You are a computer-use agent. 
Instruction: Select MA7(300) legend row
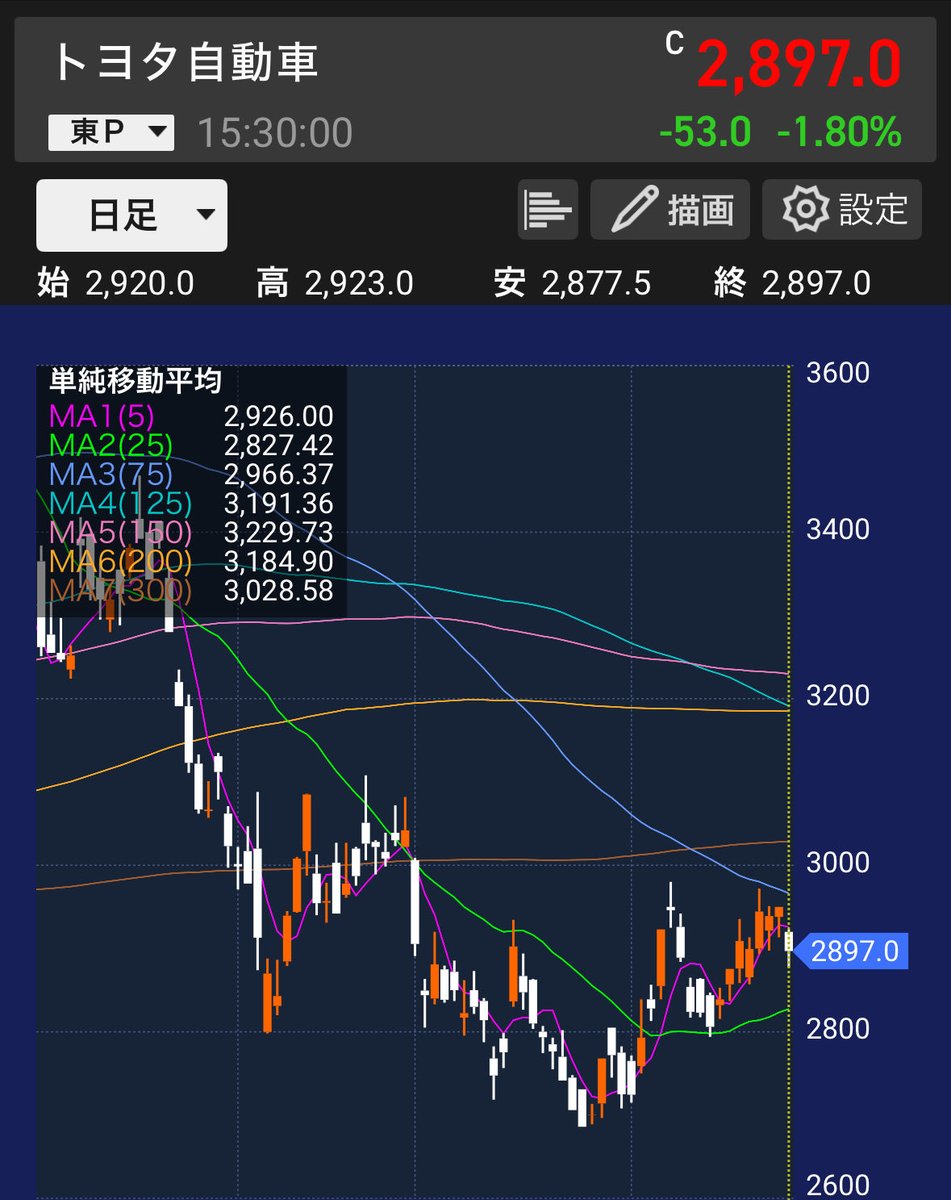pyautogui.click(x=191, y=590)
